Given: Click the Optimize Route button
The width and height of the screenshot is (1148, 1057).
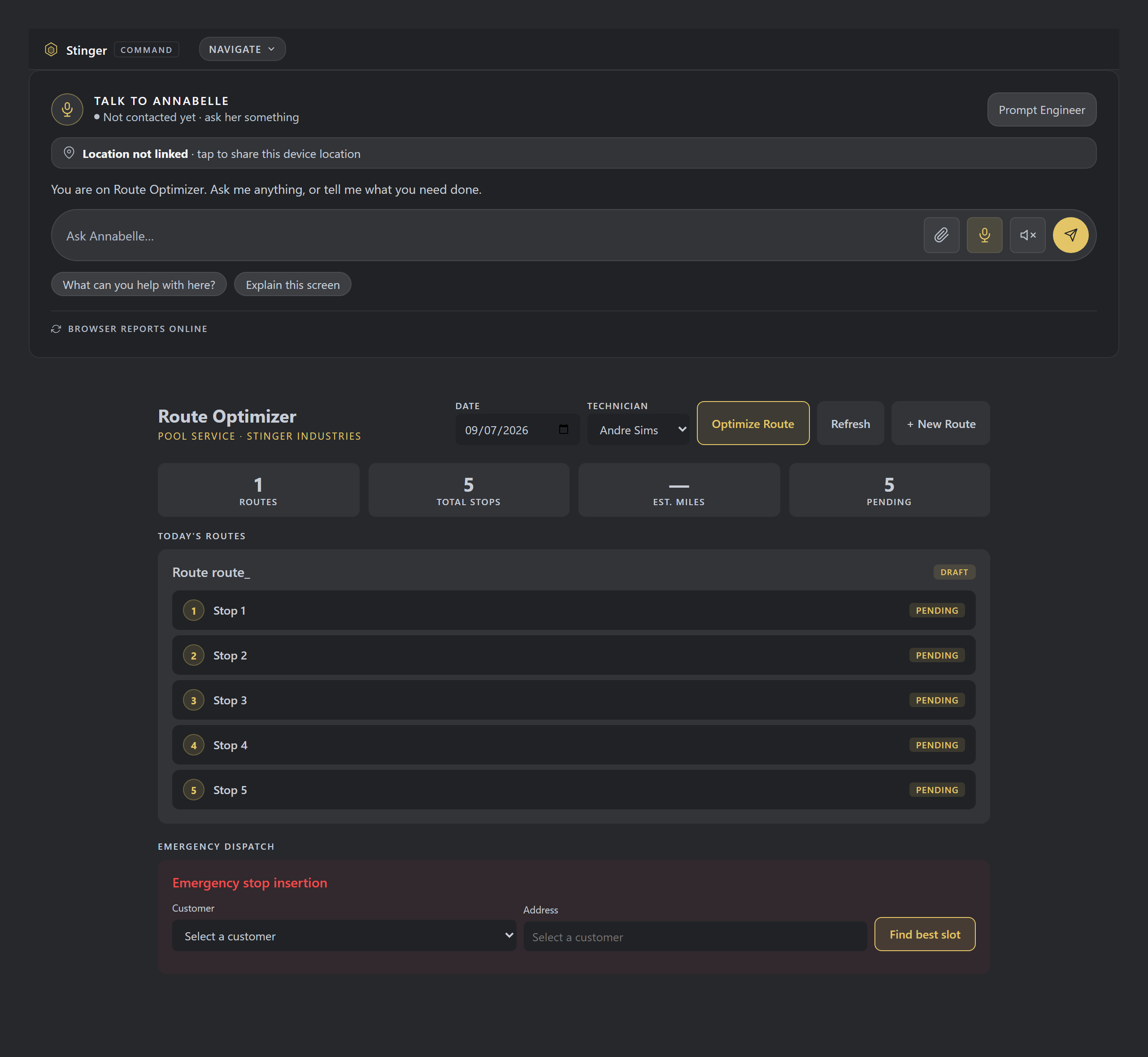Looking at the screenshot, I should 753,423.
